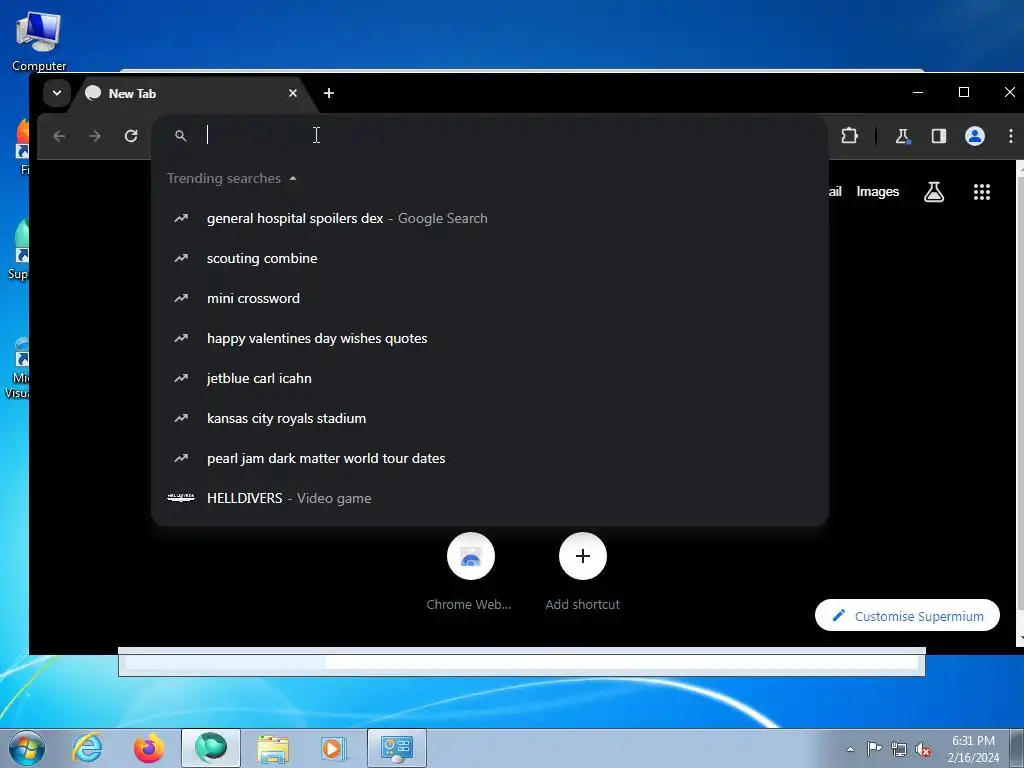Select 'happy valentines day wishes quotes' suggestion
The image size is (1024, 768).
(x=490, y=338)
